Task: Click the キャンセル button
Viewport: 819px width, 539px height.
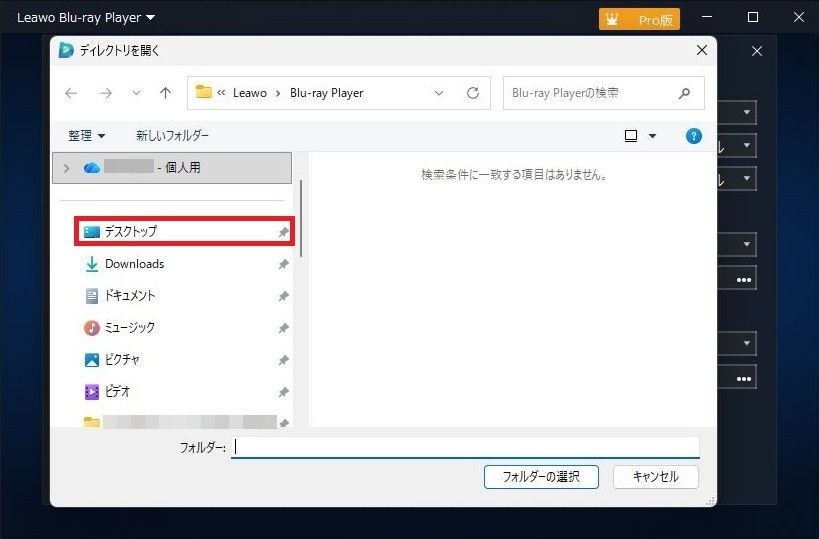Action: pyautogui.click(x=655, y=476)
